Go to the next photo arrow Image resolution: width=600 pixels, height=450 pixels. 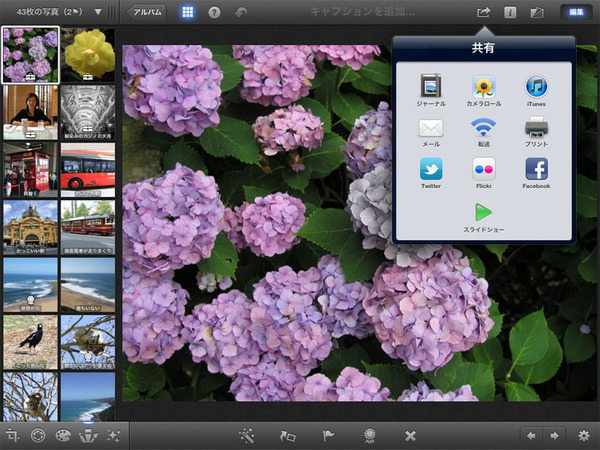coord(554,436)
